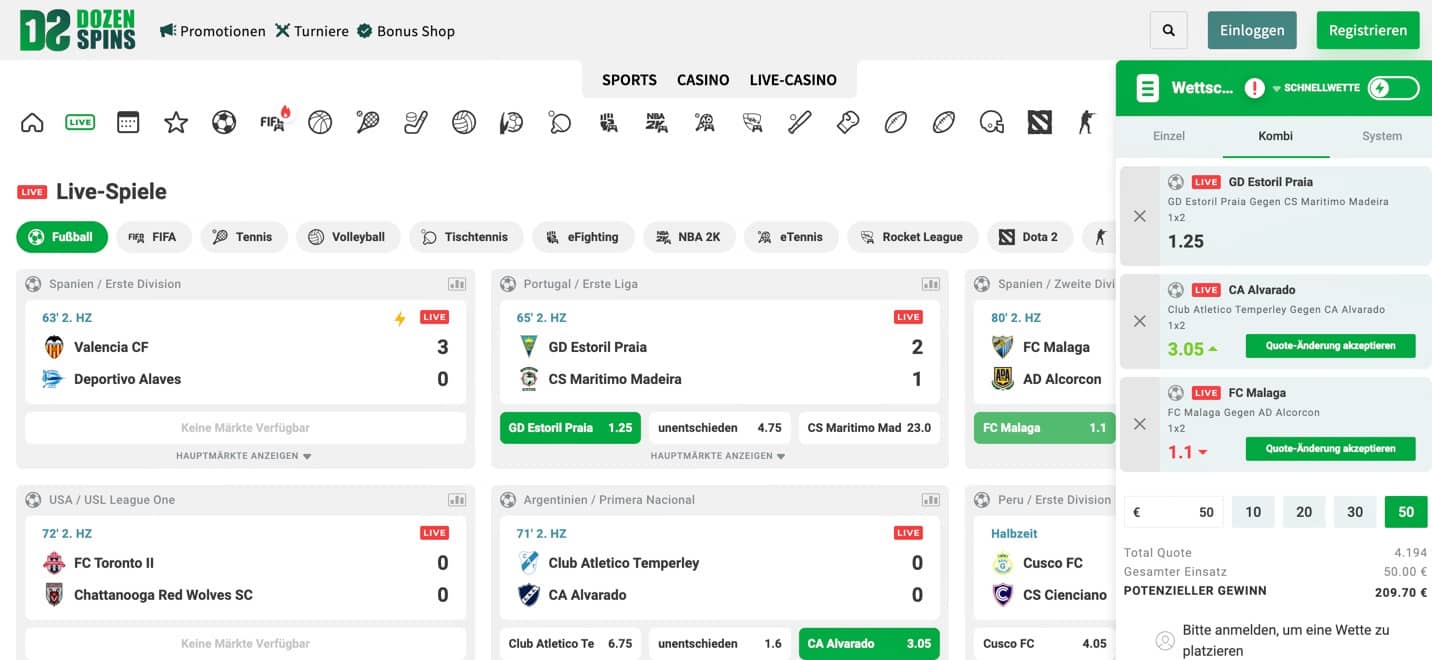
Task: Open the LIVE icon in the sports bar
Action: click(80, 123)
